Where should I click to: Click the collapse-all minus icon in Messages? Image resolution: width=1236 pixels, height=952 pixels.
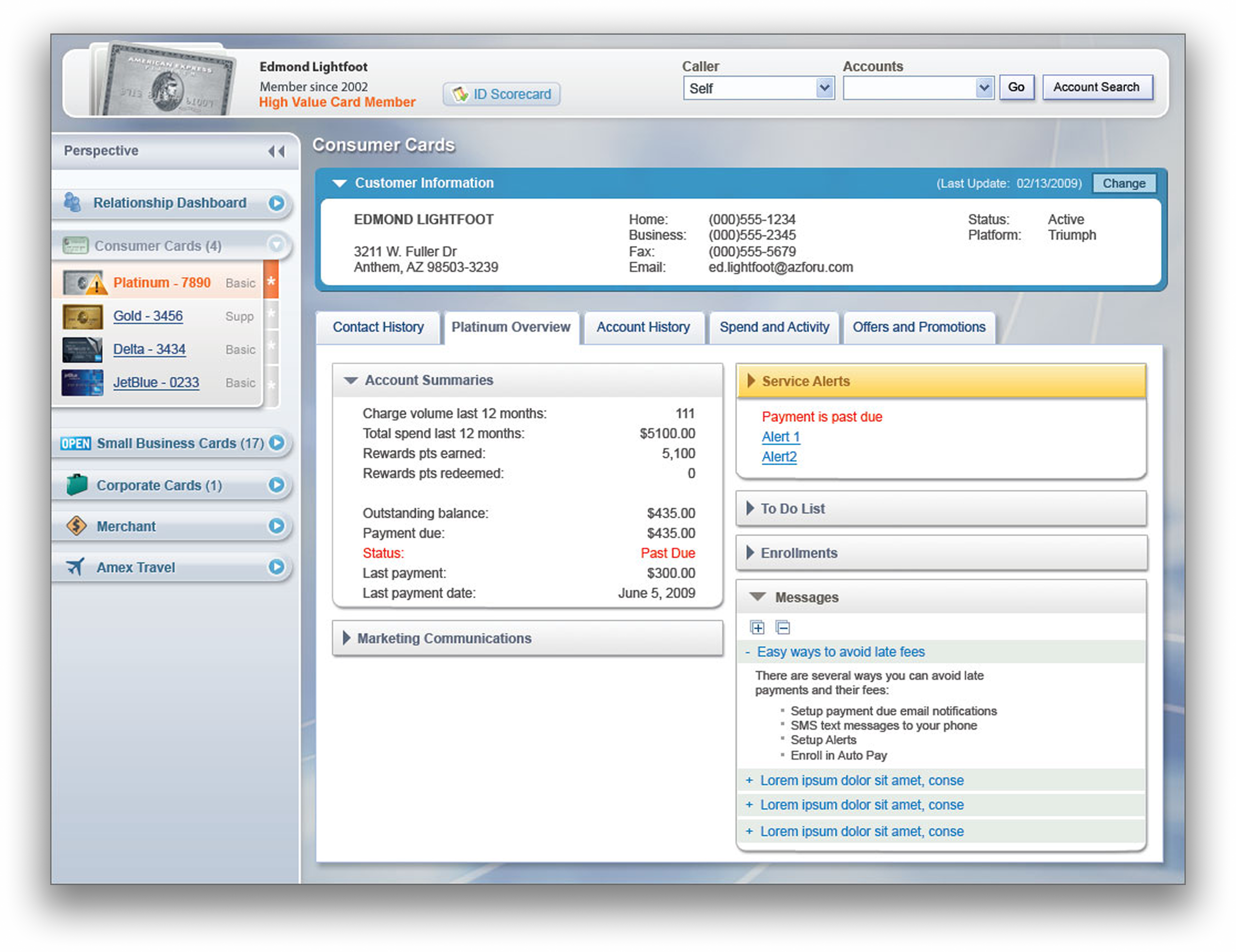tap(783, 627)
